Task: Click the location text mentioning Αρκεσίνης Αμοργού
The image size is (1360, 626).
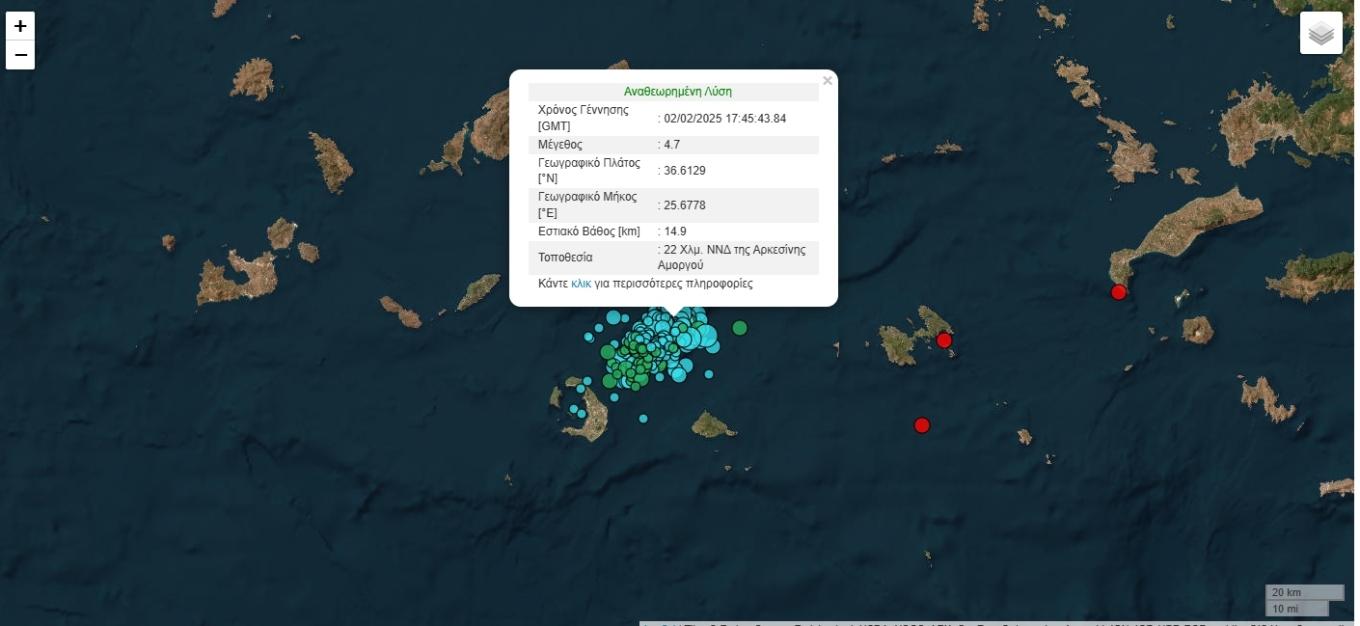Action: coord(736,257)
